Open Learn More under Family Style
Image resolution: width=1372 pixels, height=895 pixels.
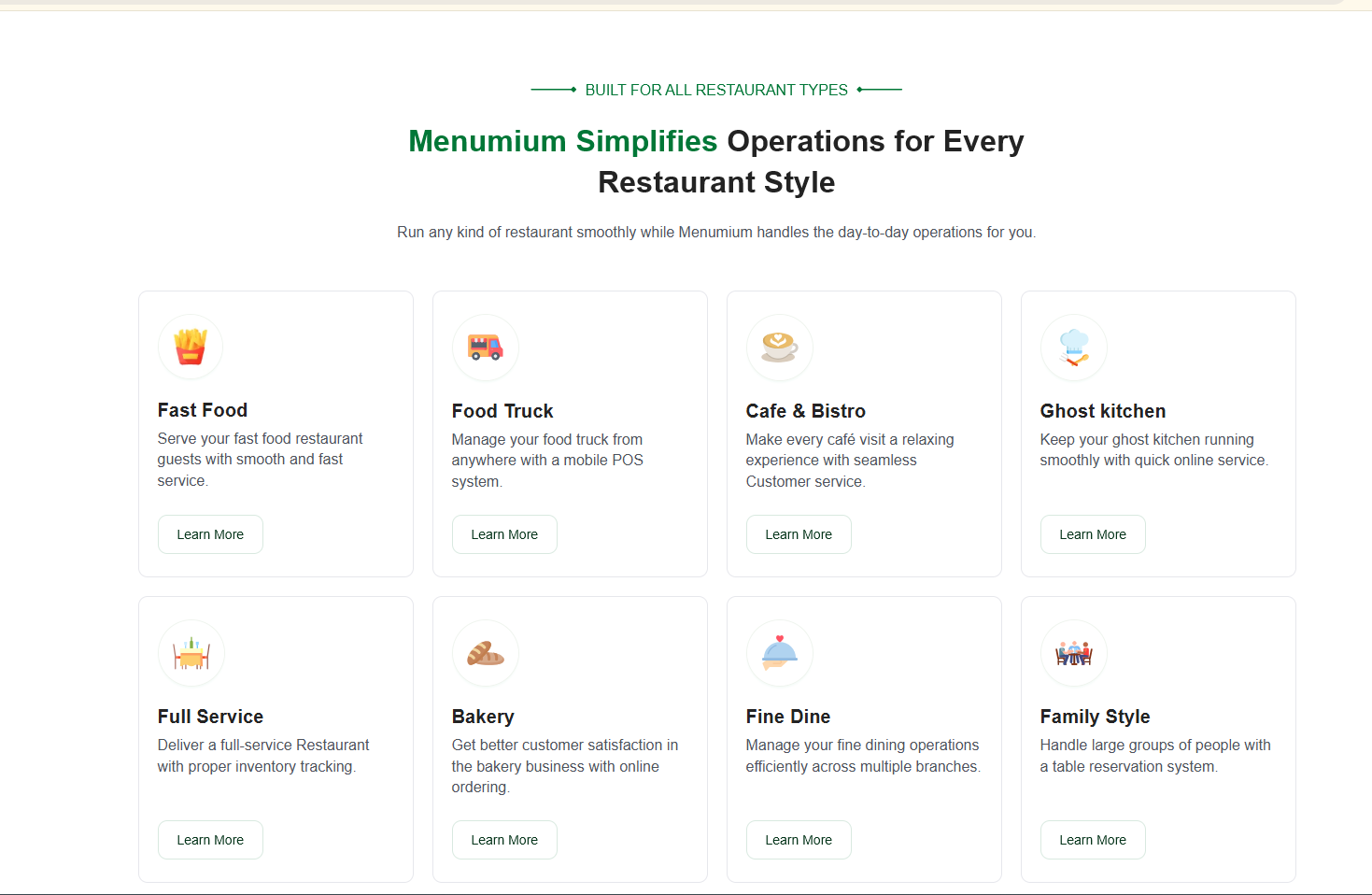pyautogui.click(x=1093, y=839)
